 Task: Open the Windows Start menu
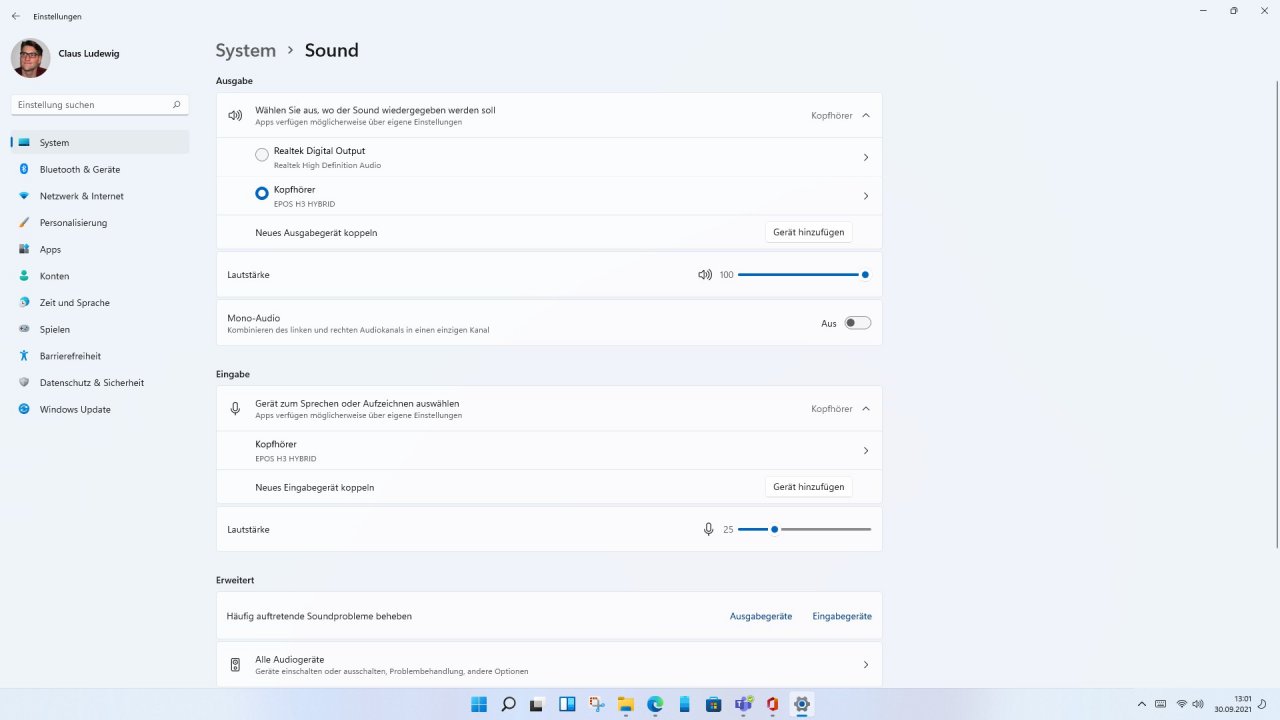tap(479, 704)
